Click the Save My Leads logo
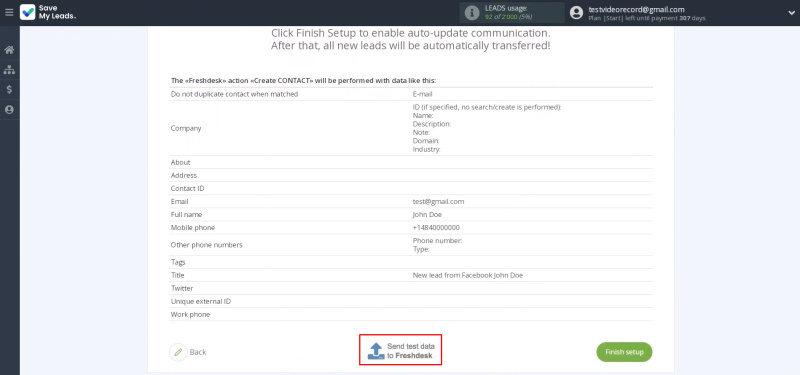Image resolution: width=800 pixels, height=375 pixels. coord(48,12)
